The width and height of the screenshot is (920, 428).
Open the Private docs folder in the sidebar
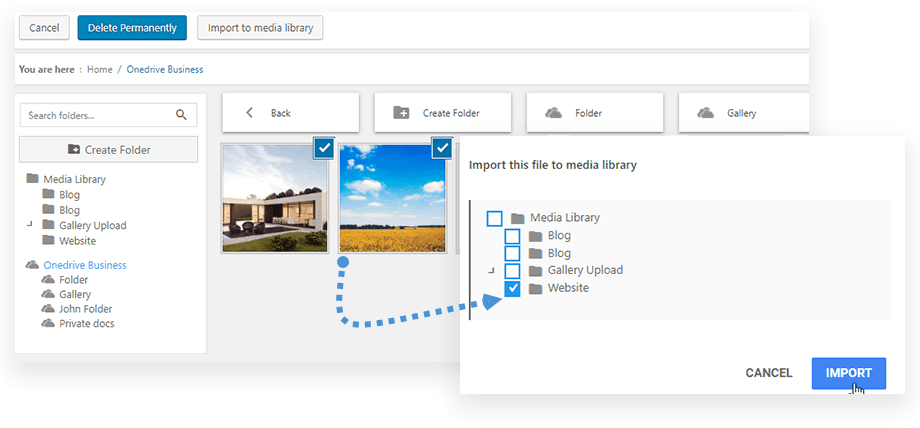pyautogui.click(x=86, y=323)
